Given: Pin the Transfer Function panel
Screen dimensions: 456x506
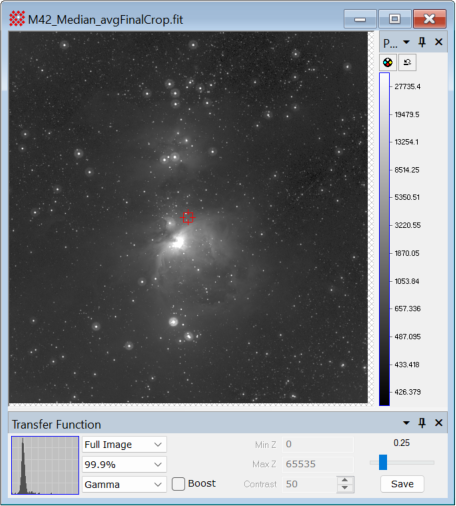Looking at the screenshot, I should (422, 423).
